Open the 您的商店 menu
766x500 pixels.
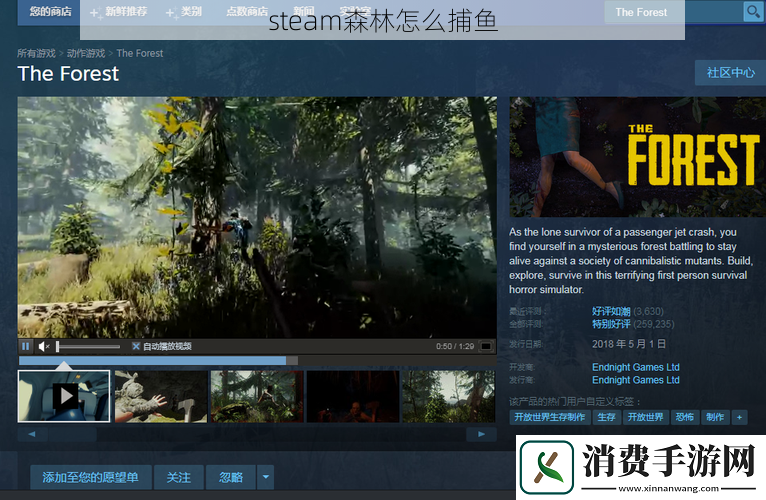point(50,11)
